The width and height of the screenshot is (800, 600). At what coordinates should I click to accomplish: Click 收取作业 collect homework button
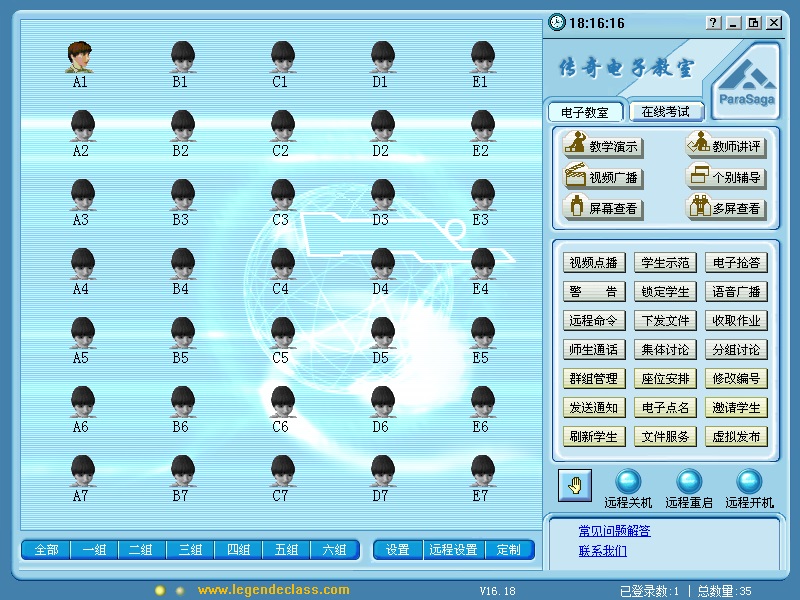pos(736,320)
